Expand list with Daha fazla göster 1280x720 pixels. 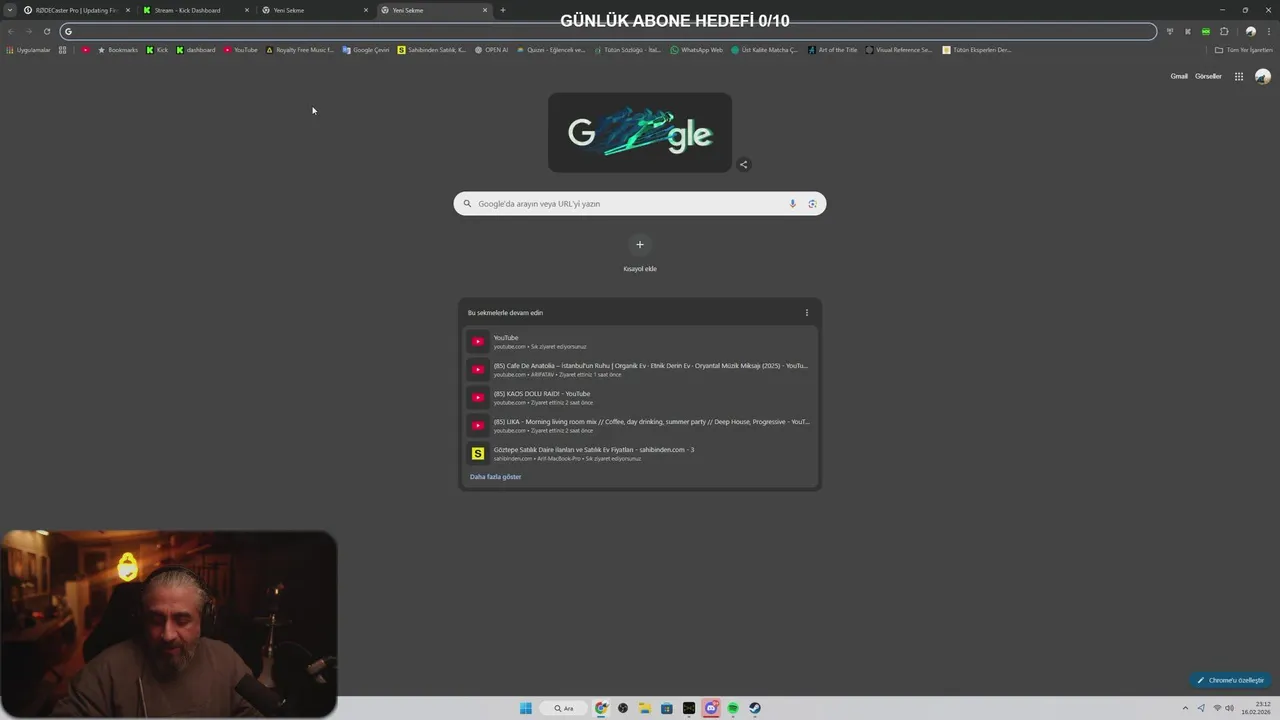[495, 477]
